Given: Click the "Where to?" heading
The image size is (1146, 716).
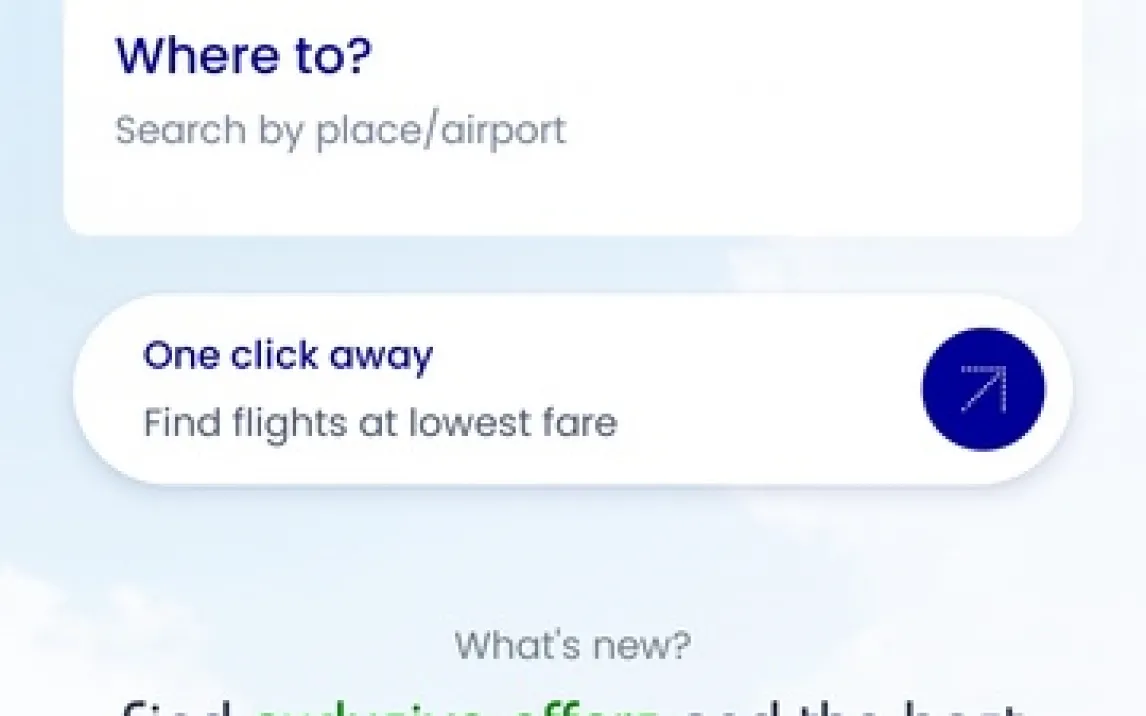Looking at the screenshot, I should [243, 57].
